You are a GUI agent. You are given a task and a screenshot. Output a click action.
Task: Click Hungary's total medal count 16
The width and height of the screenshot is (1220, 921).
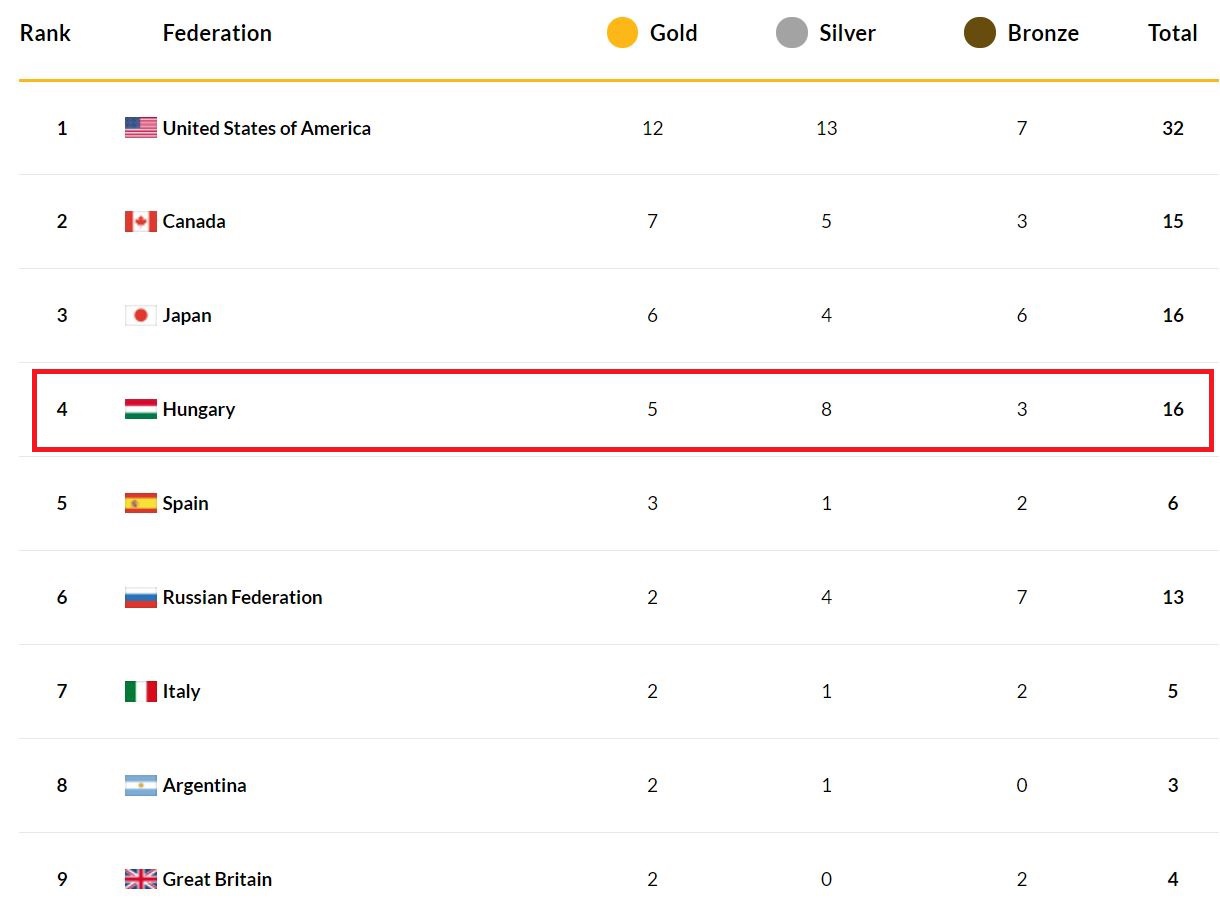1173,410
